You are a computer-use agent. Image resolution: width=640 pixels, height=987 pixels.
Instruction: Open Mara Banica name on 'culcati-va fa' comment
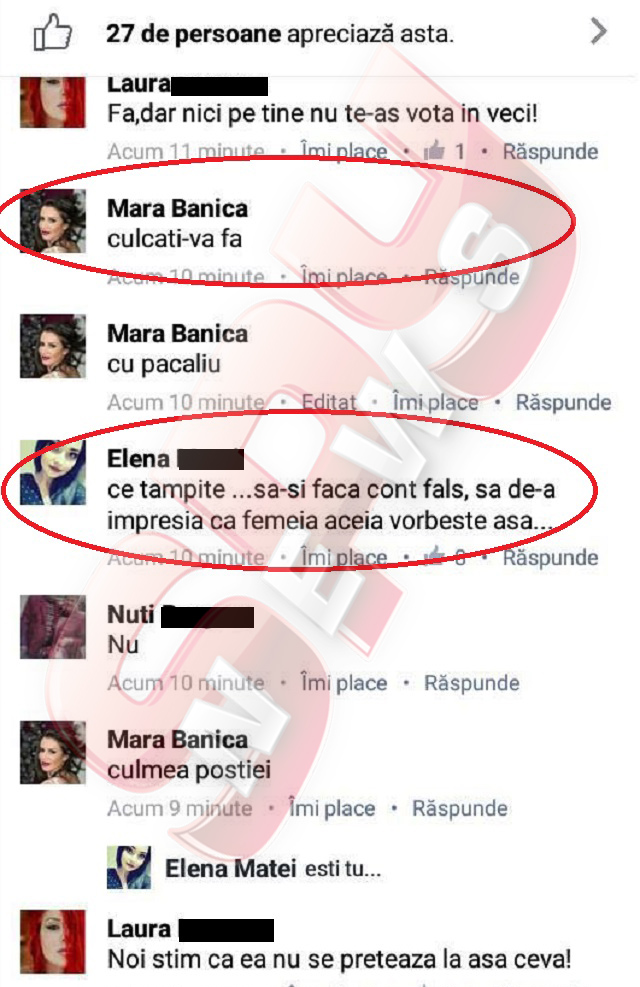pos(177,208)
